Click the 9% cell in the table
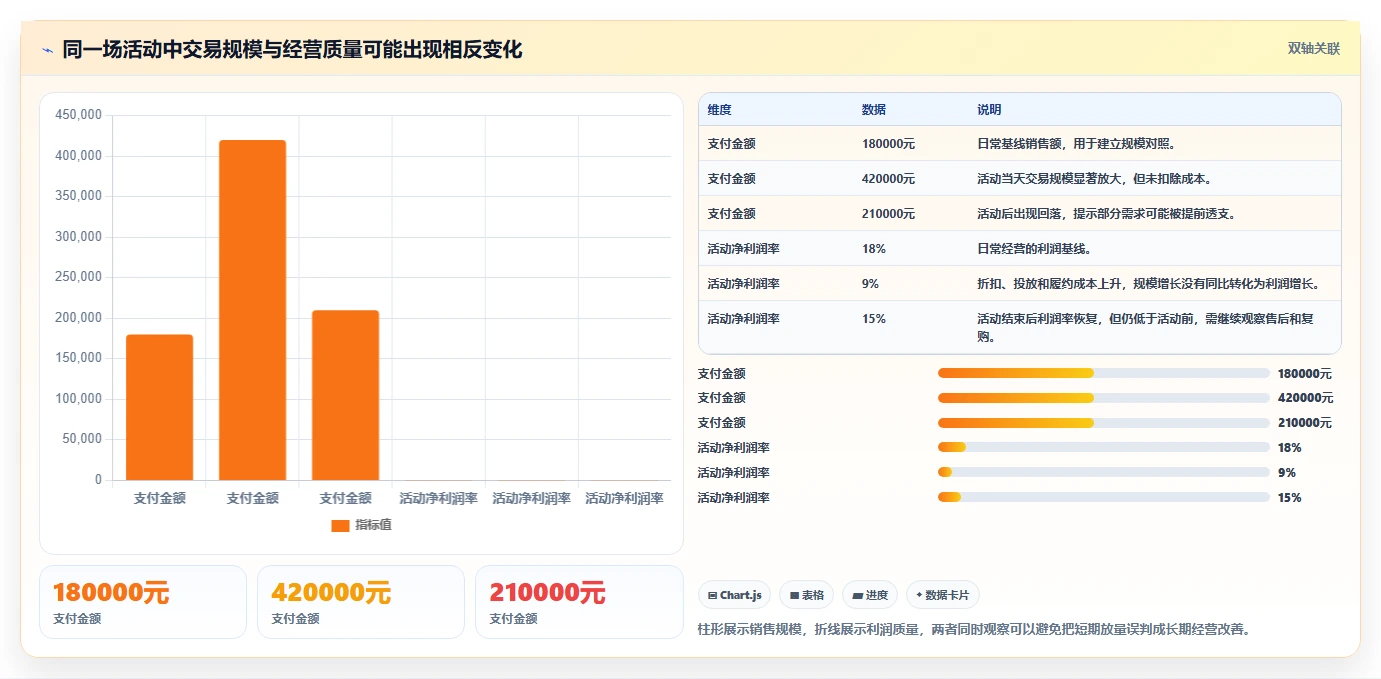This screenshot has width=1381, height=679. point(870,284)
